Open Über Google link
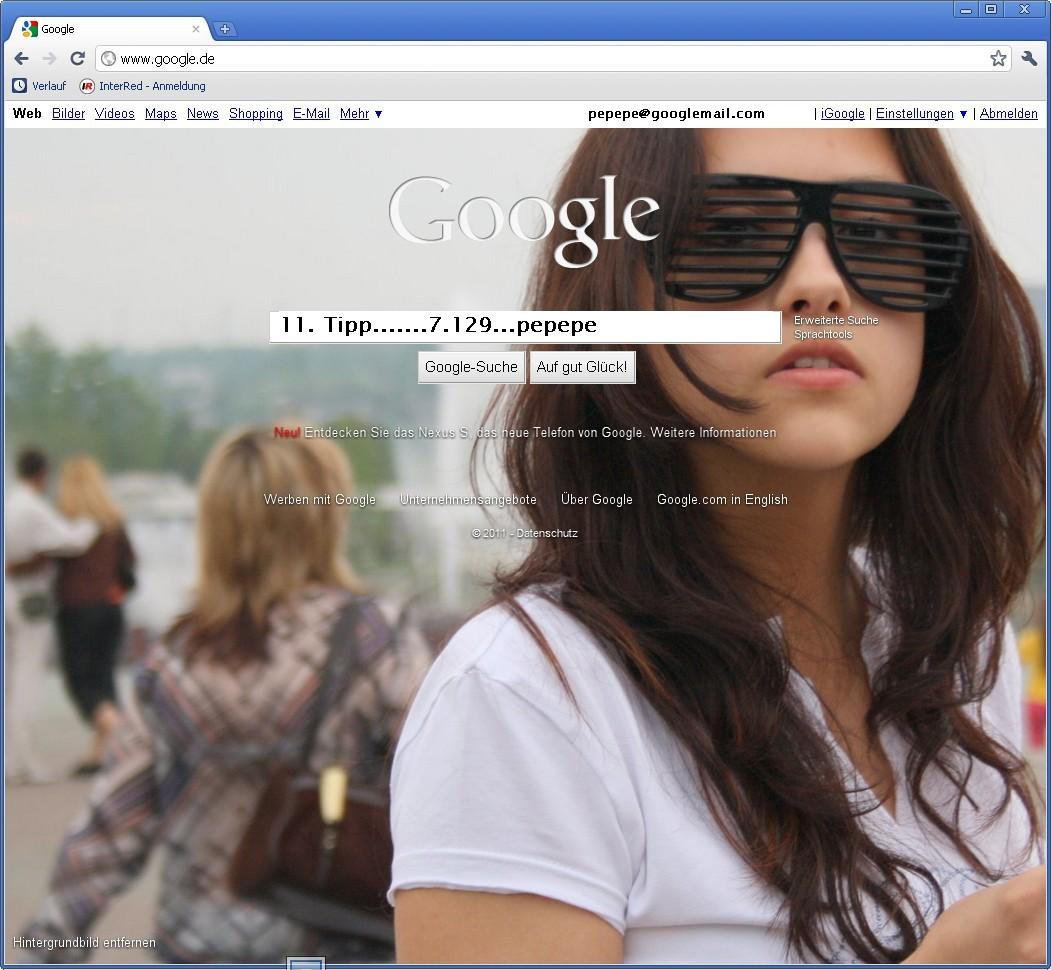 pos(597,499)
